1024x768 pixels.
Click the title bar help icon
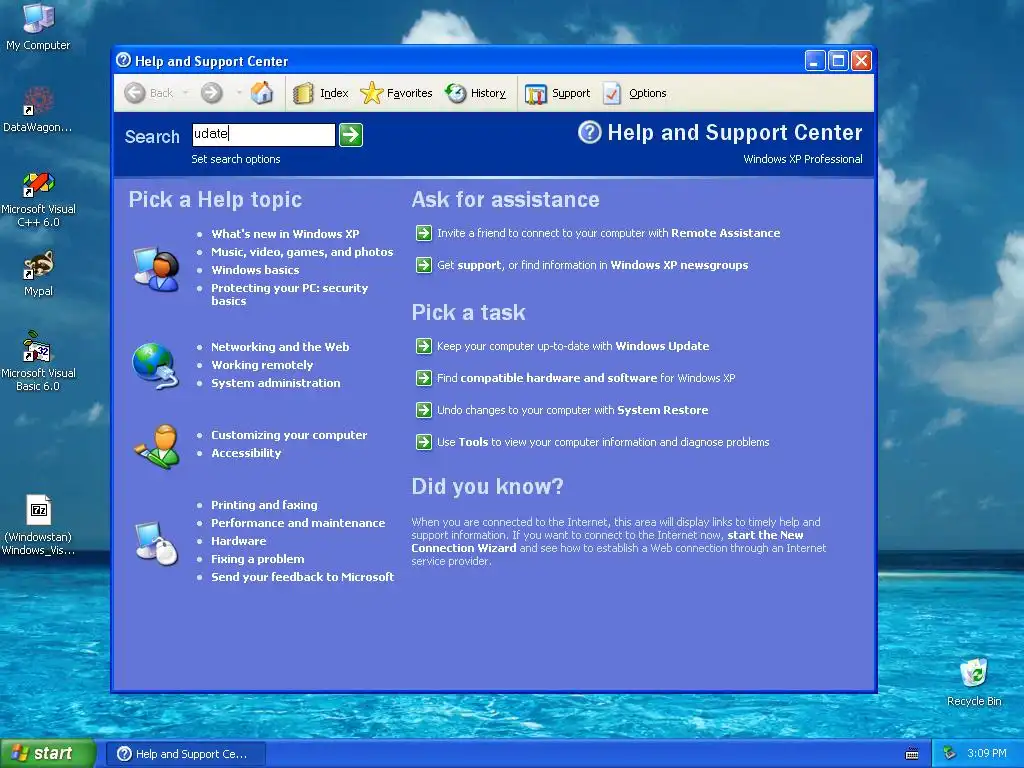[x=123, y=60]
